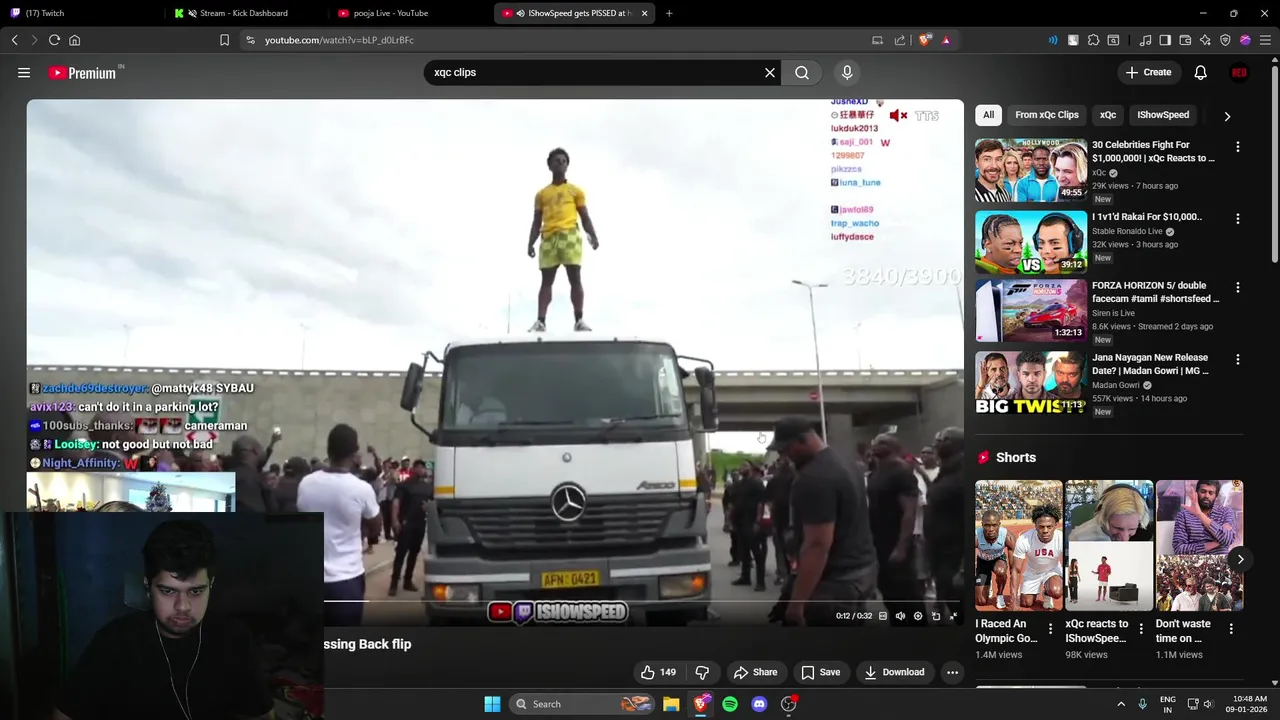
Task: Exit full screen in player
Action: tap(953, 616)
